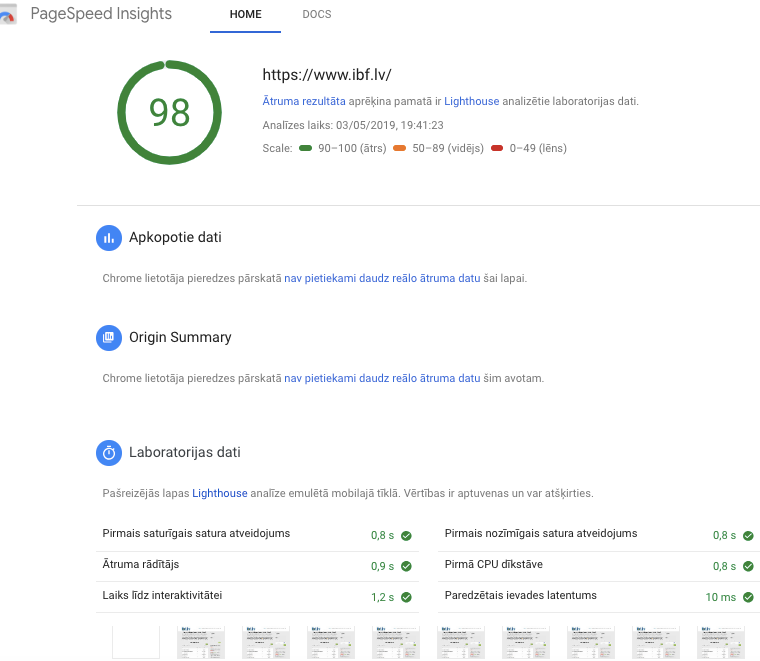Click the 0,9 s speed index value
Screen dimensions: 760x661
coord(382,566)
